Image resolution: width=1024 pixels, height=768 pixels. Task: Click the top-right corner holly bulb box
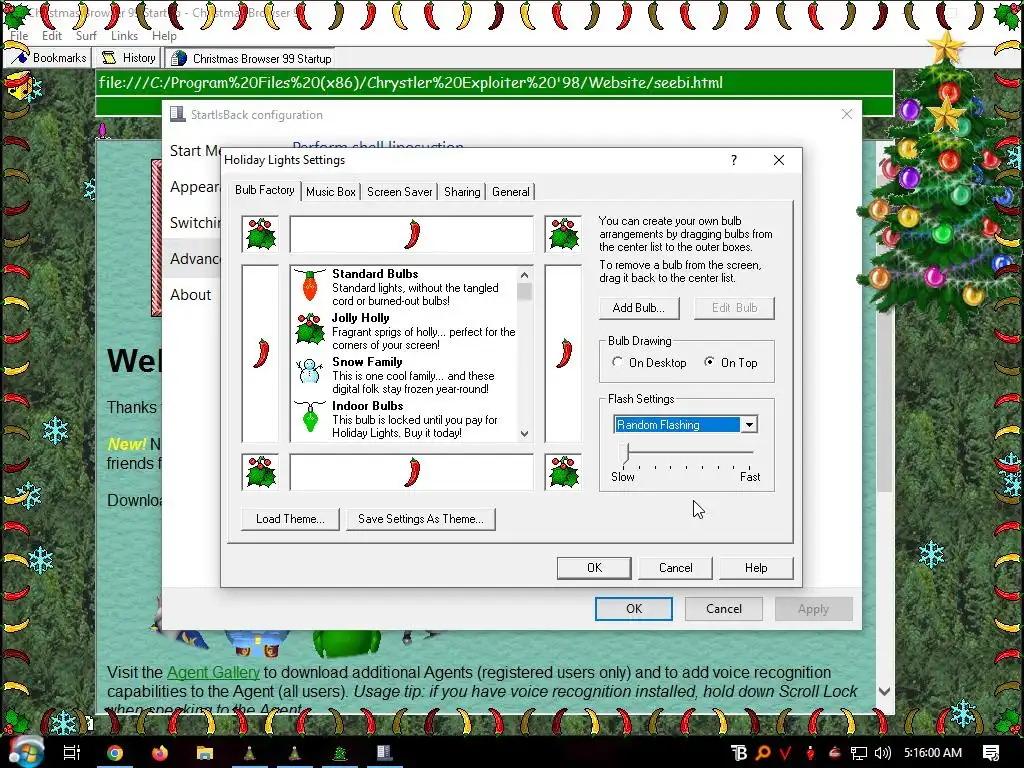(x=563, y=234)
